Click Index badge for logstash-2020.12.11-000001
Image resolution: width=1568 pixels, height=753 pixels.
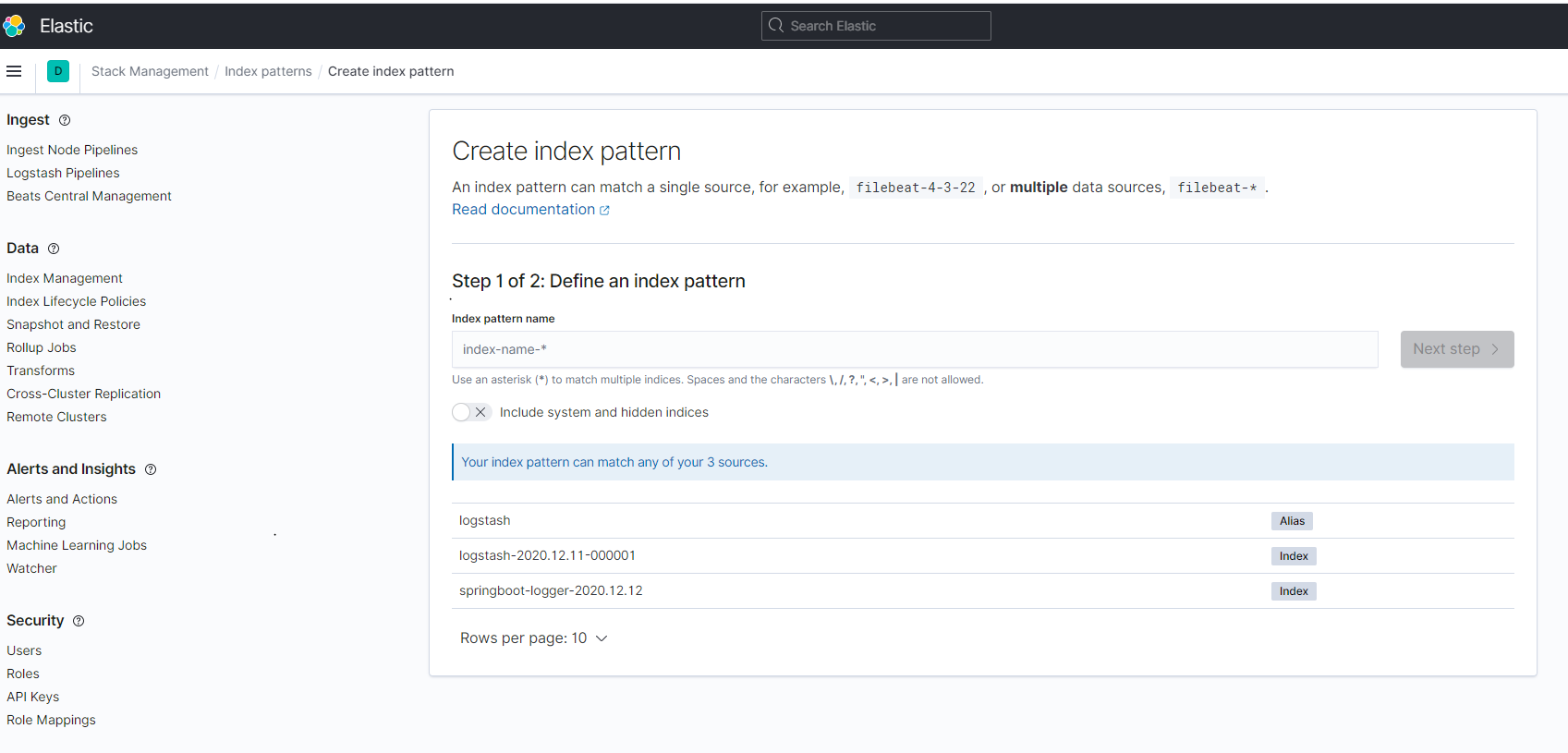[x=1294, y=556]
